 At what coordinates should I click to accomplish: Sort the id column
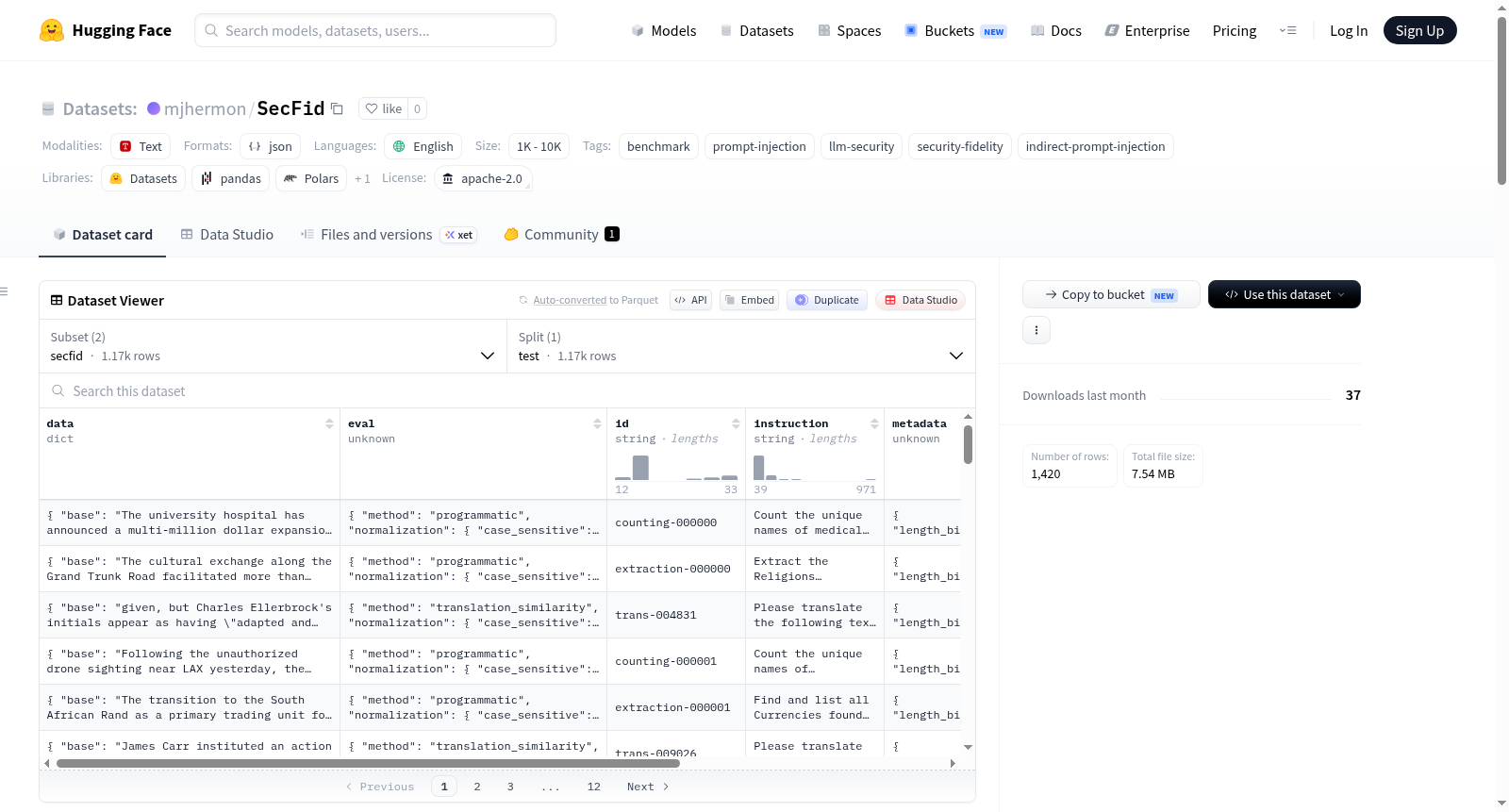(x=736, y=423)
